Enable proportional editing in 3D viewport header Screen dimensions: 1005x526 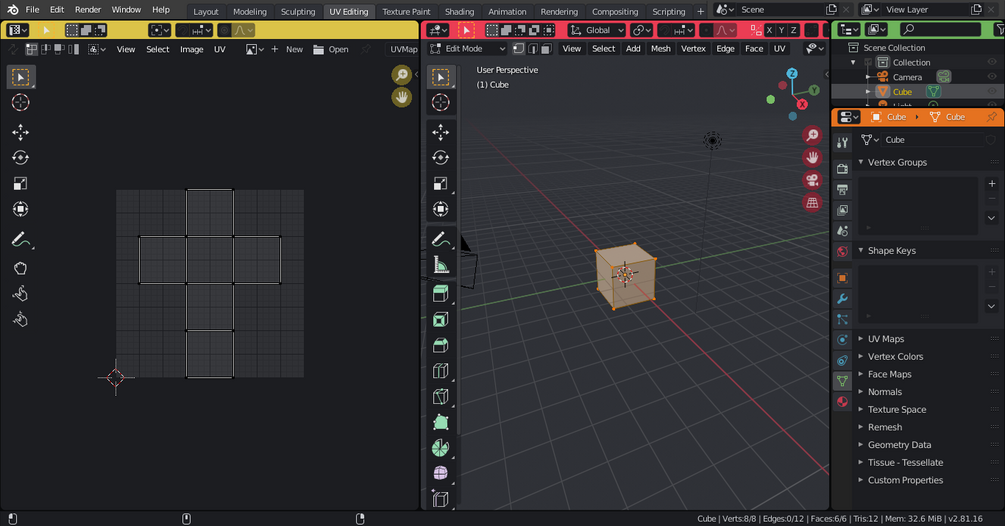point(706,30)
